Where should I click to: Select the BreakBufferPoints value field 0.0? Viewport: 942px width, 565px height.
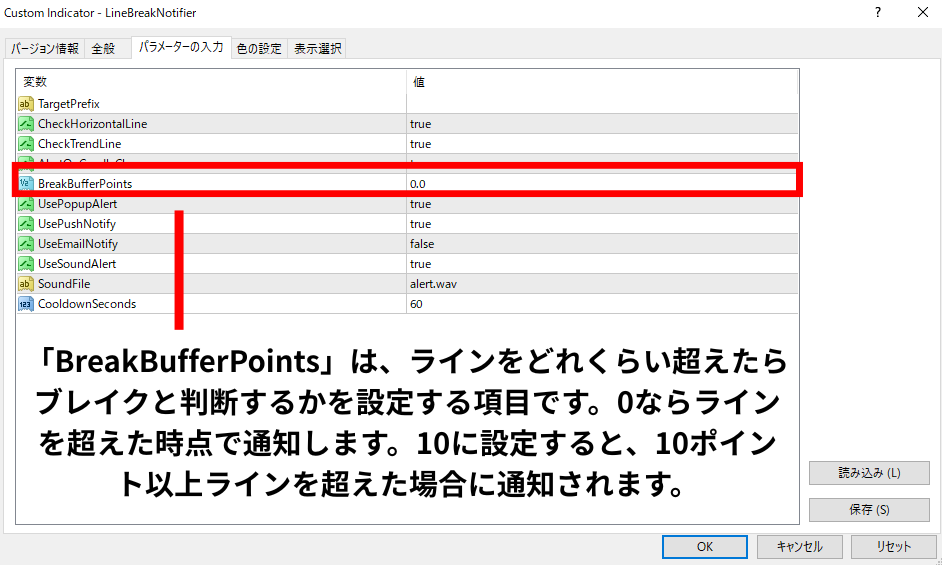tap(600, 184)
